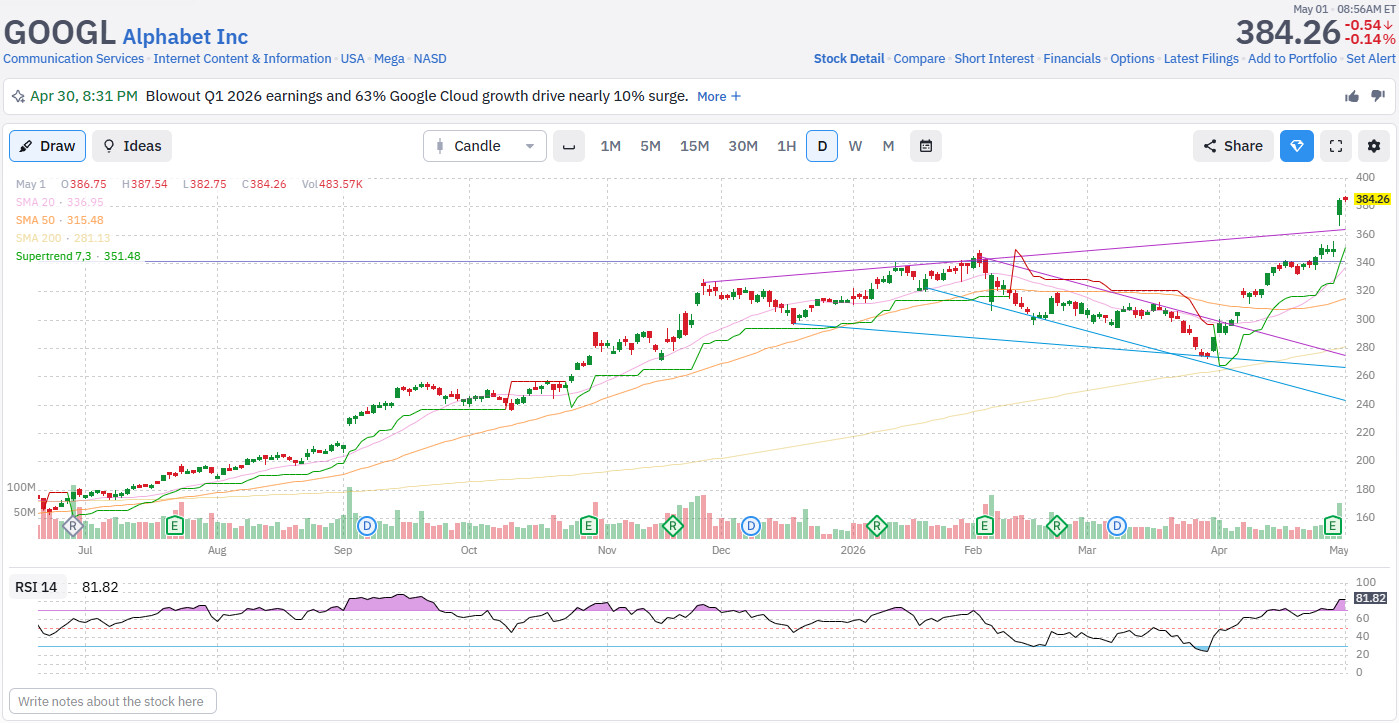Toggle the Draw mode button

click(47, 146)
